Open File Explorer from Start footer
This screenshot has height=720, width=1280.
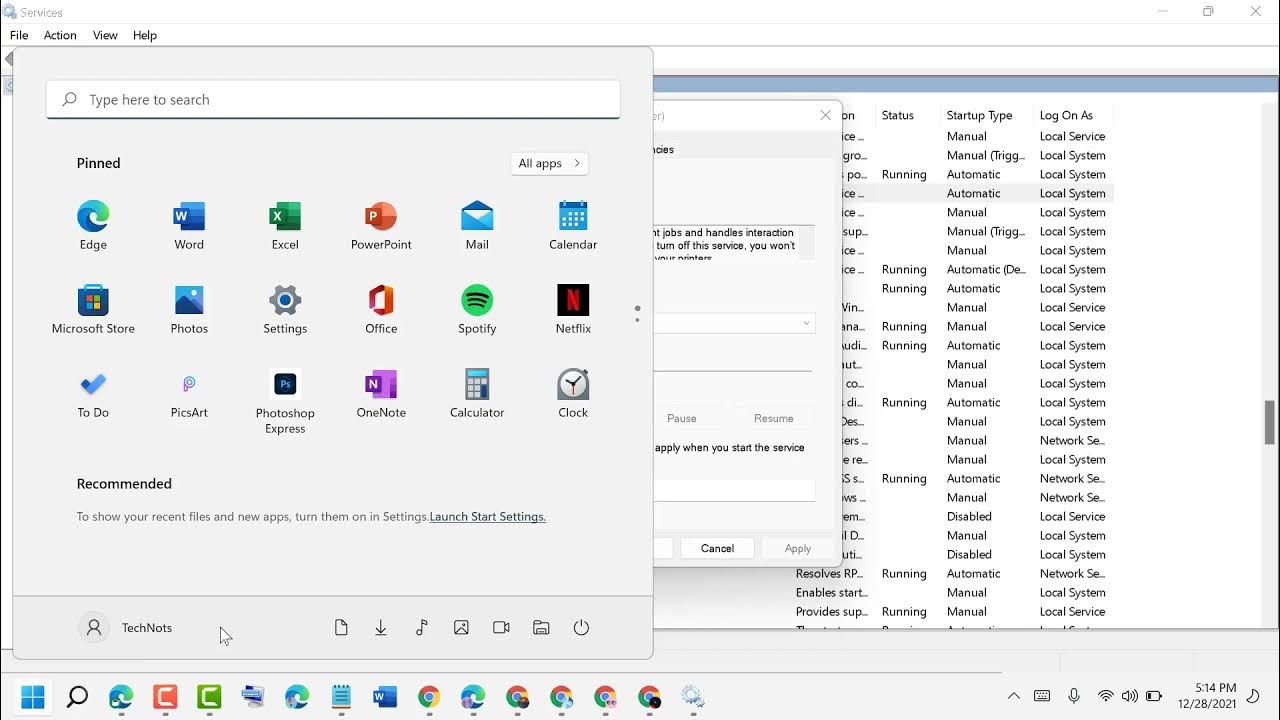pyautogui.click(x=541, y=627)
